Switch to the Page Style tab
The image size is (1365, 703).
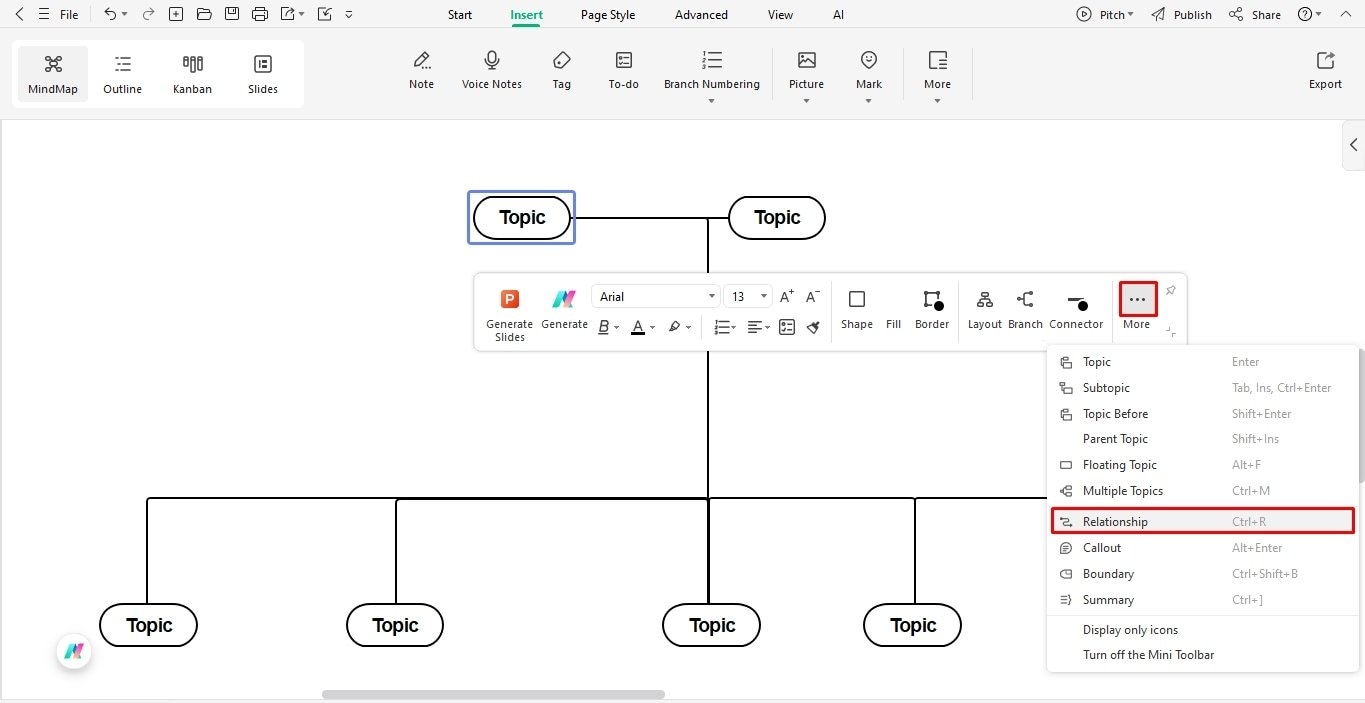[x=607, y=14]
